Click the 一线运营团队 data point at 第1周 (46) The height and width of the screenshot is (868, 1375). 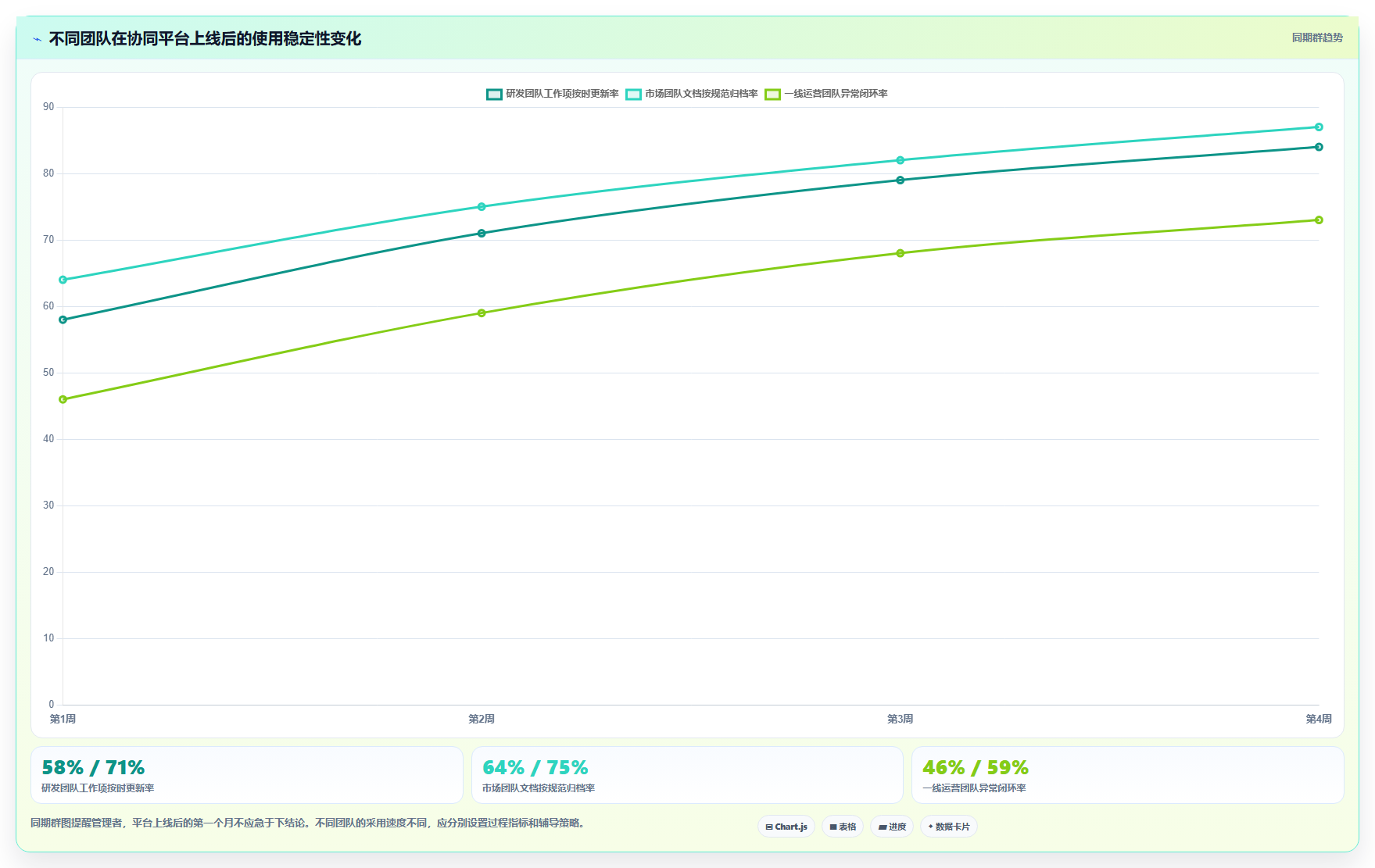[x=63, y=399]
